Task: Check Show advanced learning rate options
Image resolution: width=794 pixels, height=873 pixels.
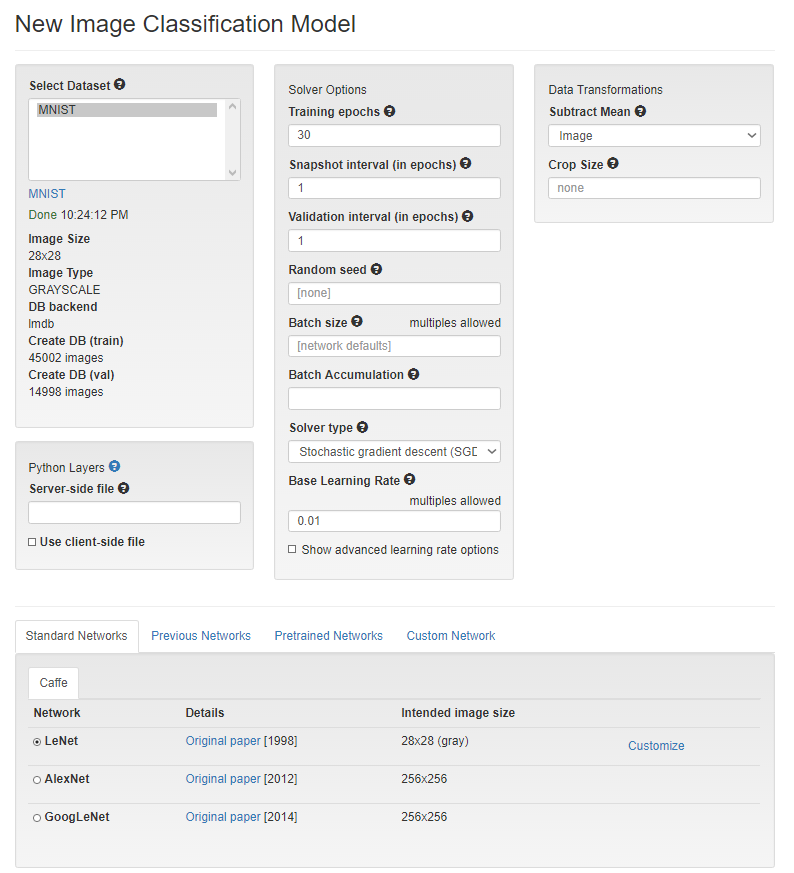Action: [x=292, y=550]
